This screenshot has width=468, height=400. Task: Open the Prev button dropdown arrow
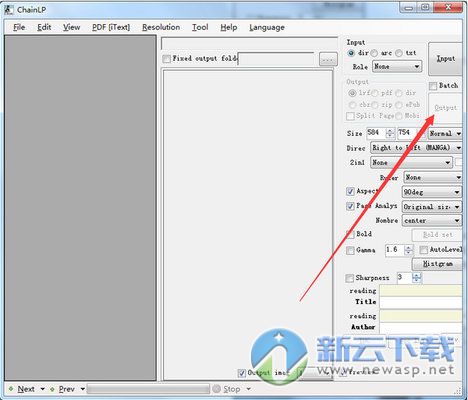pyautogui.click(x=82, y=389)
